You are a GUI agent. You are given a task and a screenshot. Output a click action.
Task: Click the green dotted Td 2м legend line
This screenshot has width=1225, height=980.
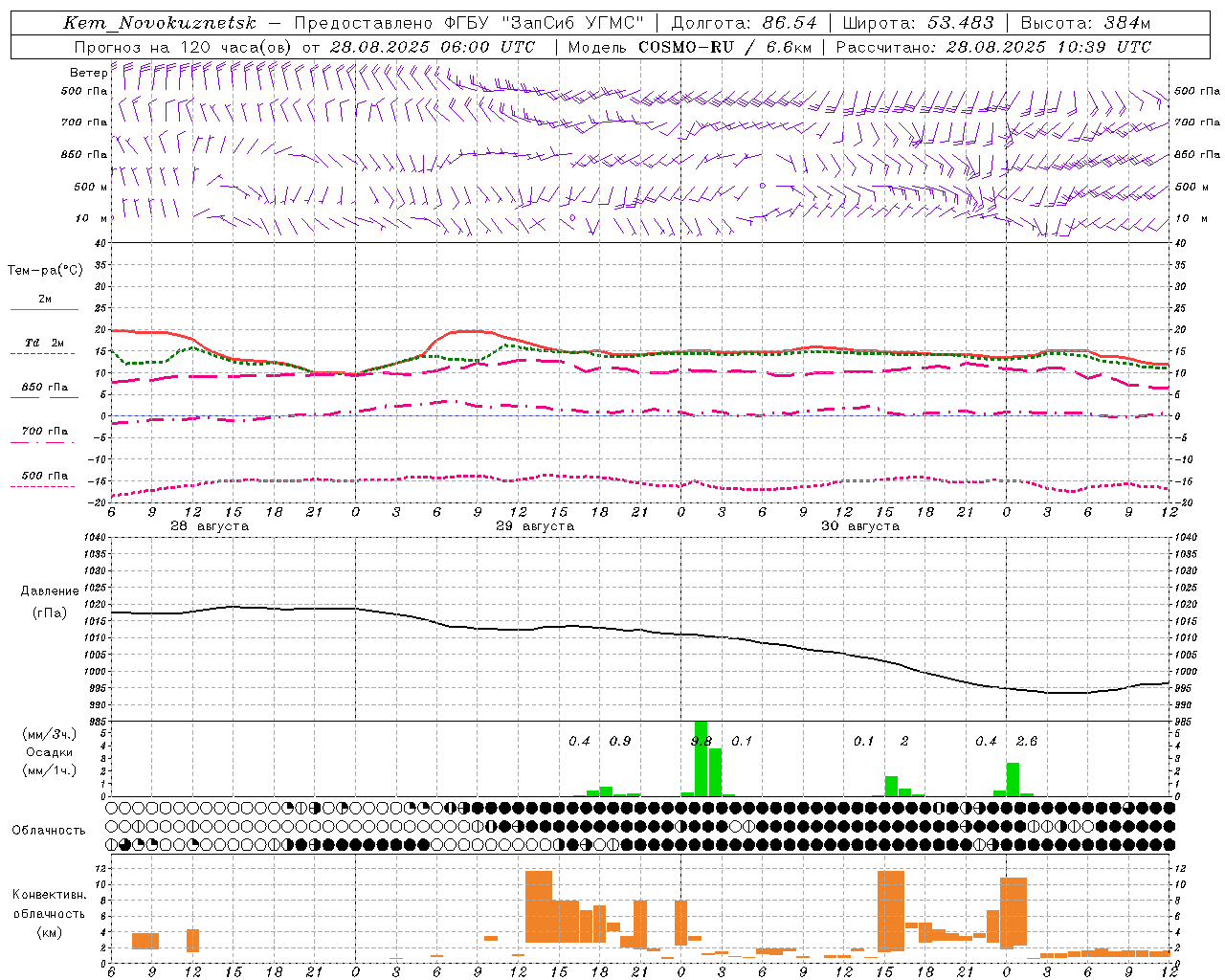44,353
